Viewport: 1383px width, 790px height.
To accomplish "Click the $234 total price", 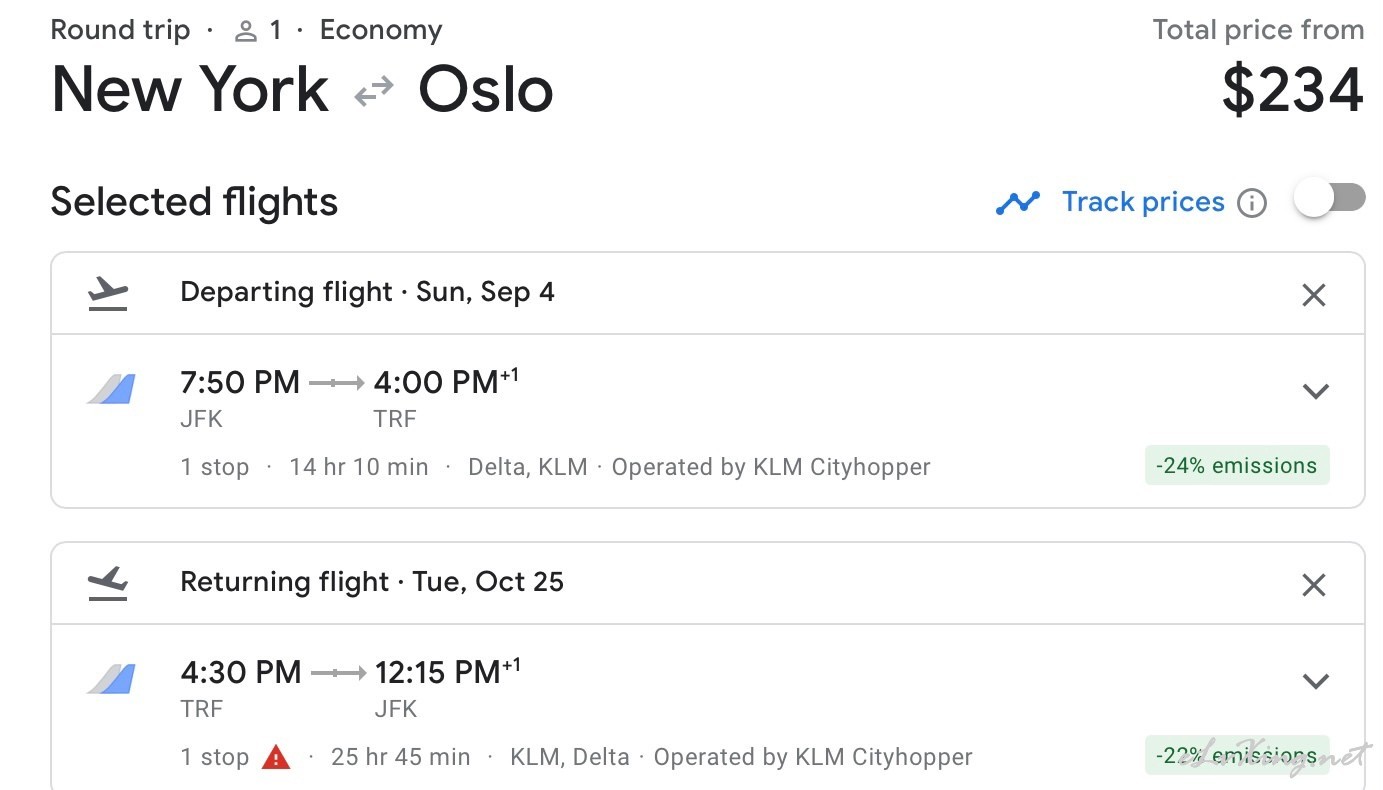I will (1292, 90).
